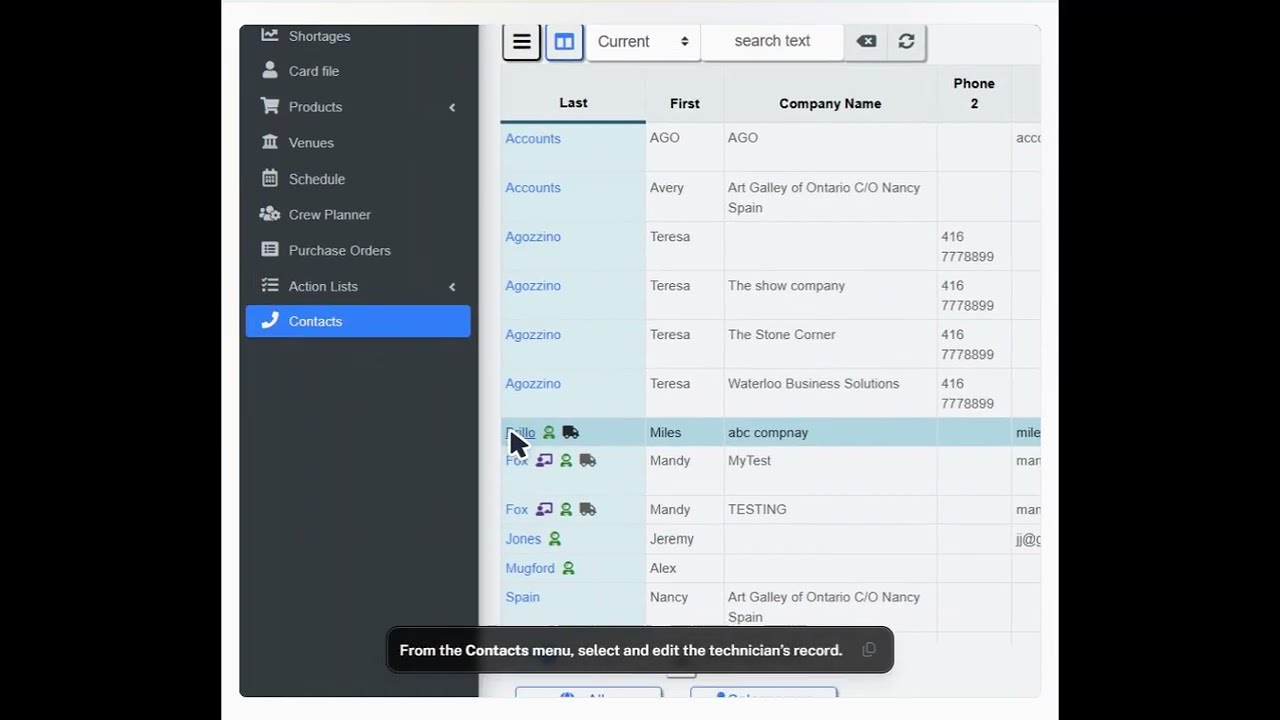
Task: Click the Products shopping cart icon
Action: (x=270, y=106)
